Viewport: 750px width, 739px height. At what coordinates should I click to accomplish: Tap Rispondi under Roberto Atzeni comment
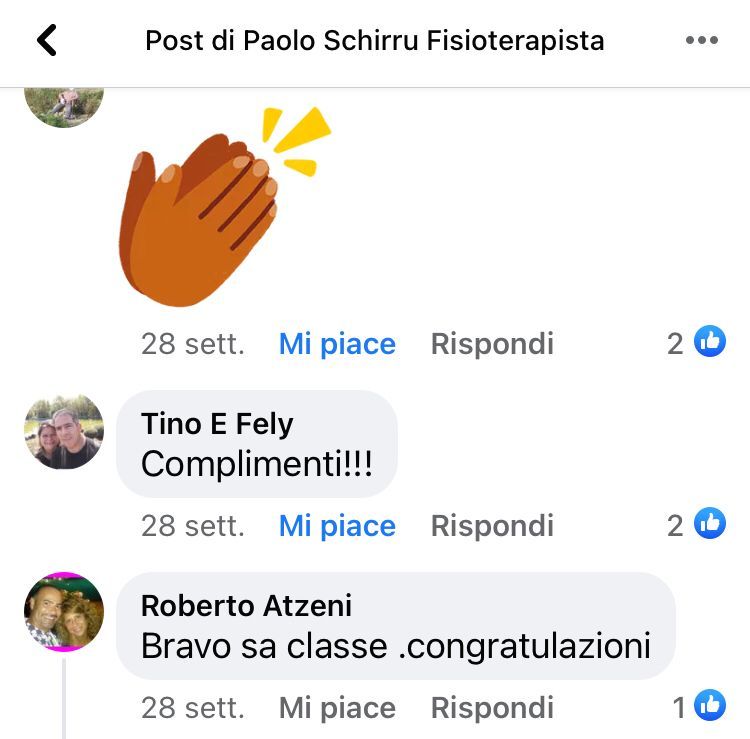[492, 707]
